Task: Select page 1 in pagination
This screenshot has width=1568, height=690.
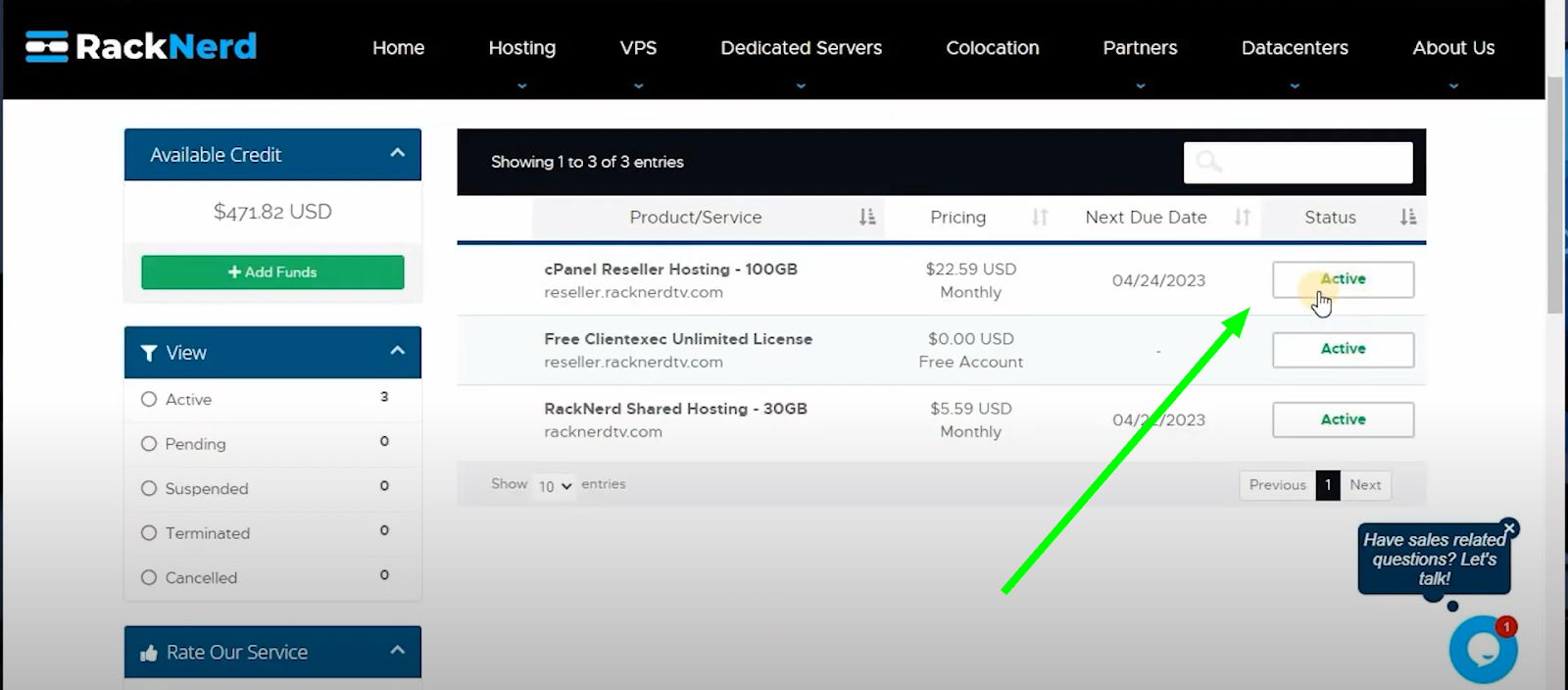Action: click(1328, 485)
